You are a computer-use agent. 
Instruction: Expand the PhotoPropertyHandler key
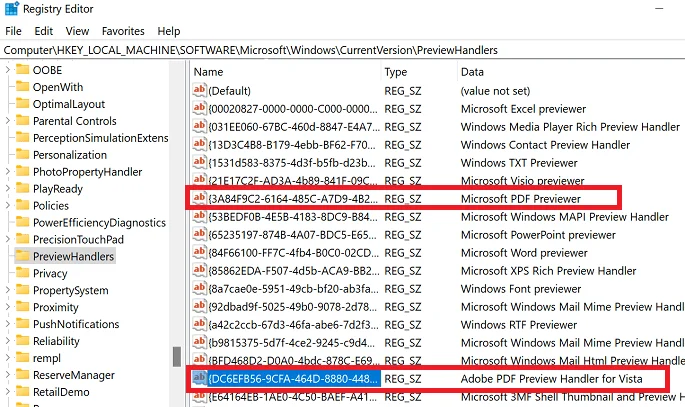7,172
